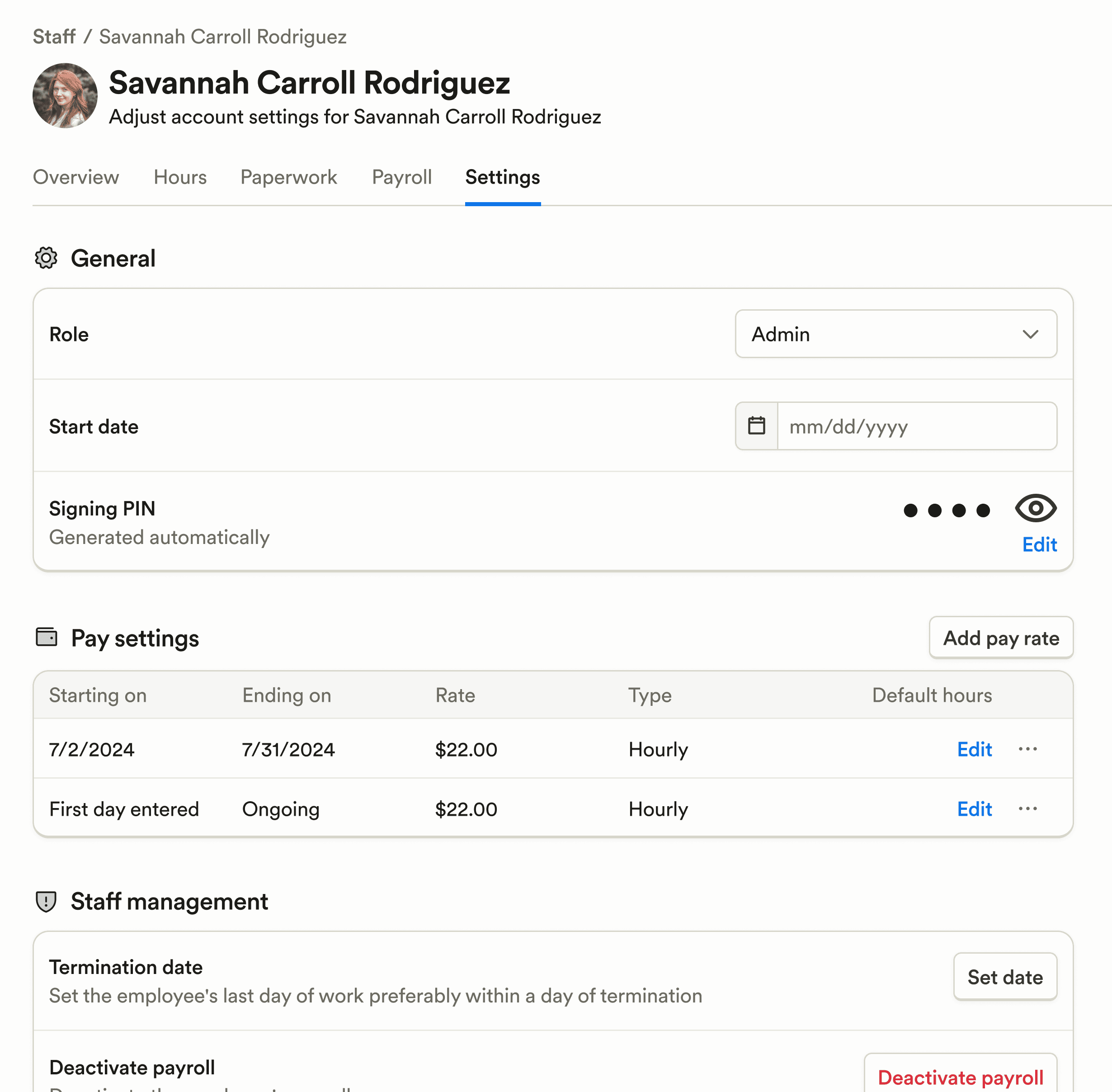Screen dimensions: 1112x1092
Task: Click the Pay settings wallet icon
Action: (47, 637)
